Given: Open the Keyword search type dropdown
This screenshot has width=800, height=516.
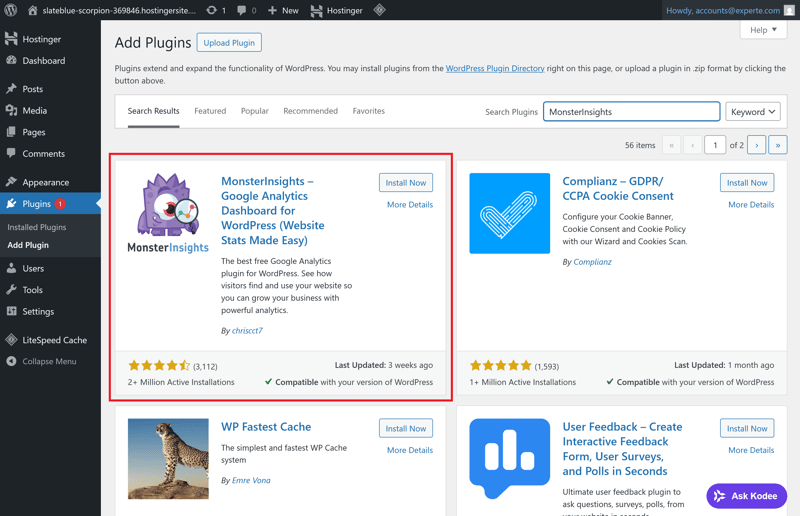Looking at the screenshot, I should point(752,112).
